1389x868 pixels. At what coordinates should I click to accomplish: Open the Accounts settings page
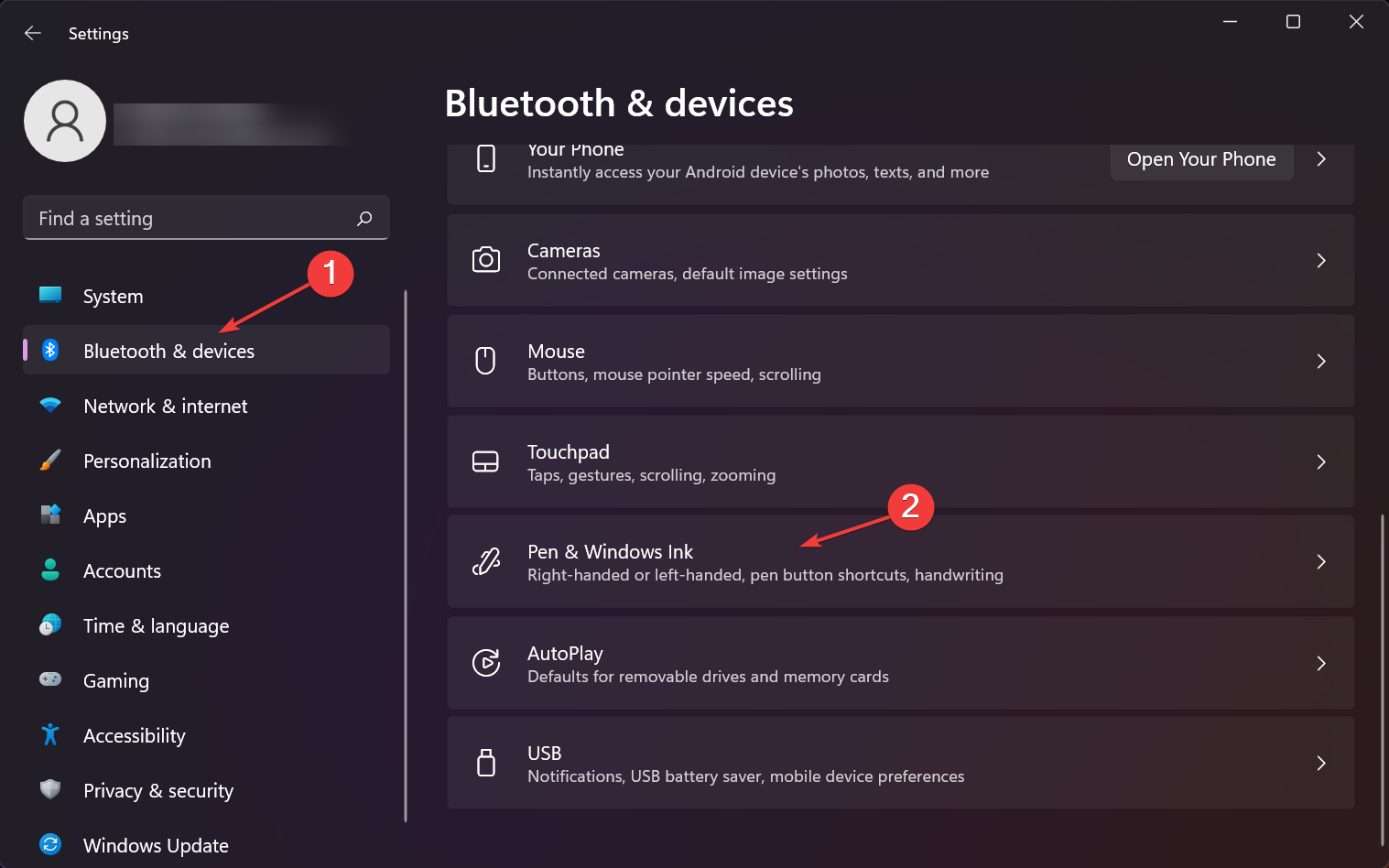(122, 570)
